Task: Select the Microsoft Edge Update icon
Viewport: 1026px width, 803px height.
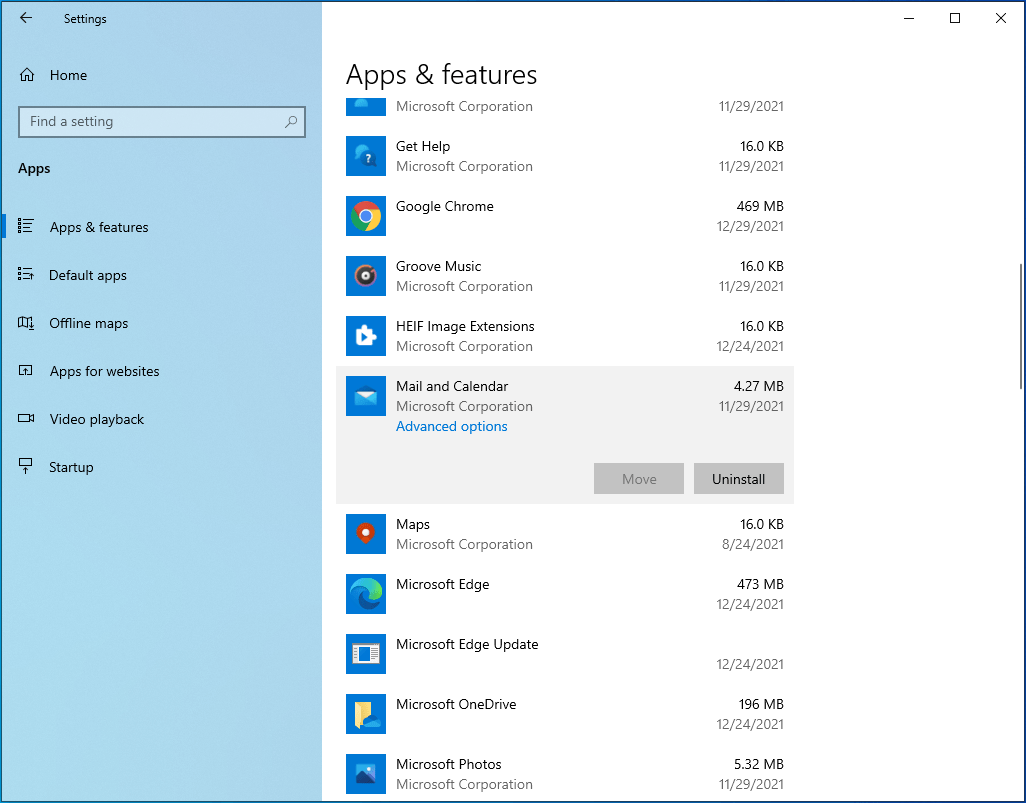Action: (365, 654)
